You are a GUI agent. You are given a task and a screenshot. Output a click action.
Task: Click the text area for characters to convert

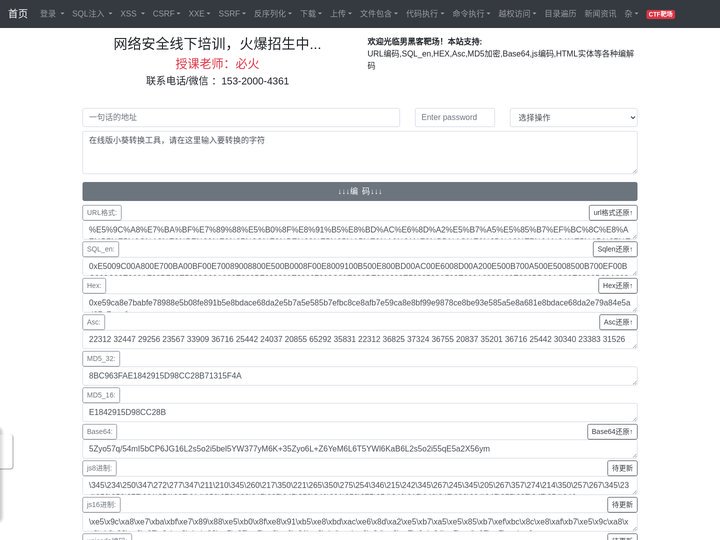point(360,152)
